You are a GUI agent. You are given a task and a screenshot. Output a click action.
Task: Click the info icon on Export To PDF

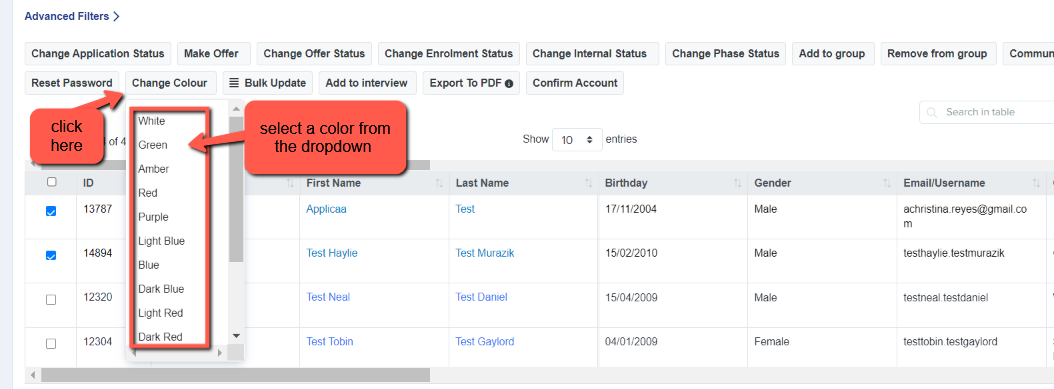[x=509, y=84]
